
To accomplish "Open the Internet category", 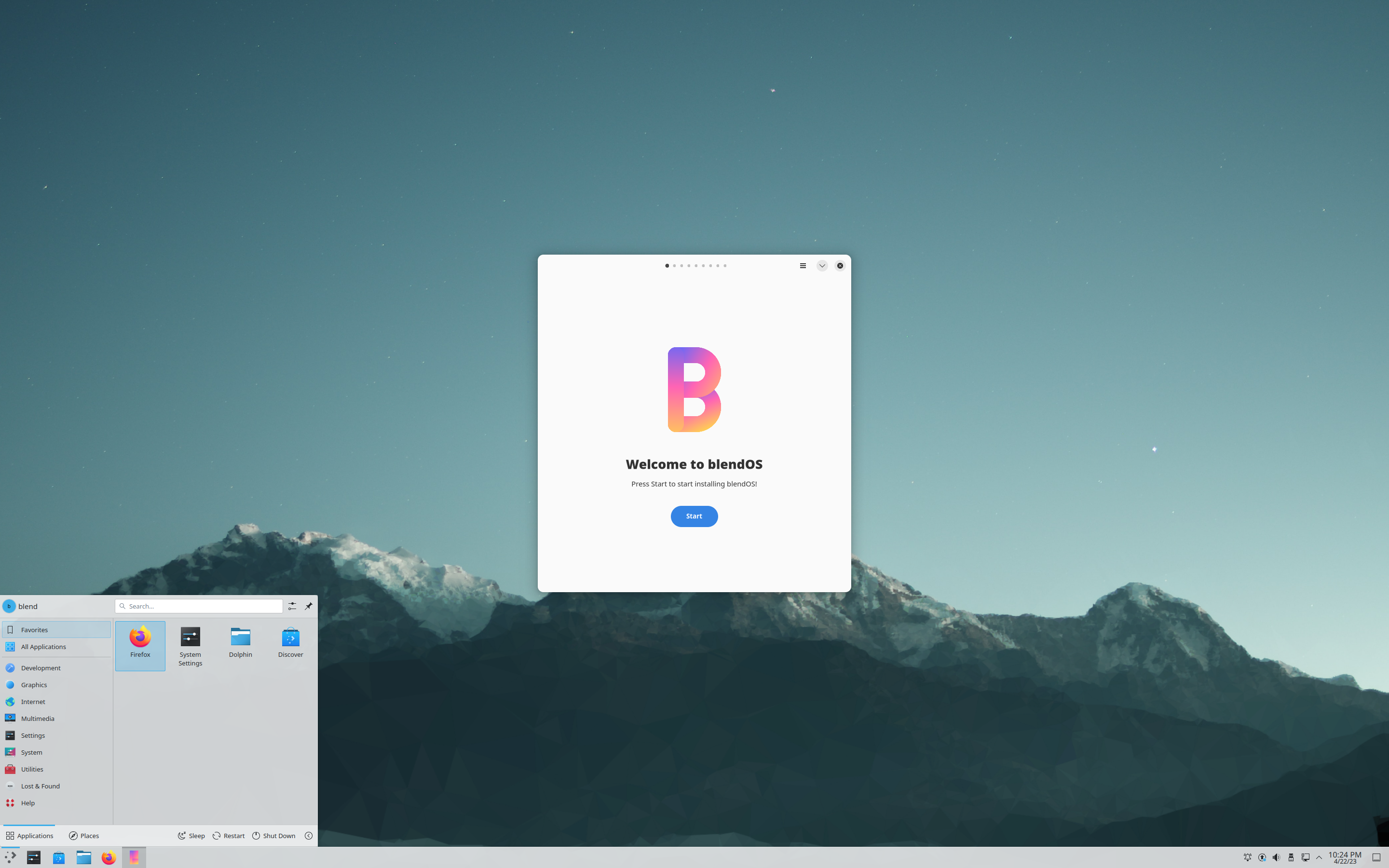I will pos(56,702).
